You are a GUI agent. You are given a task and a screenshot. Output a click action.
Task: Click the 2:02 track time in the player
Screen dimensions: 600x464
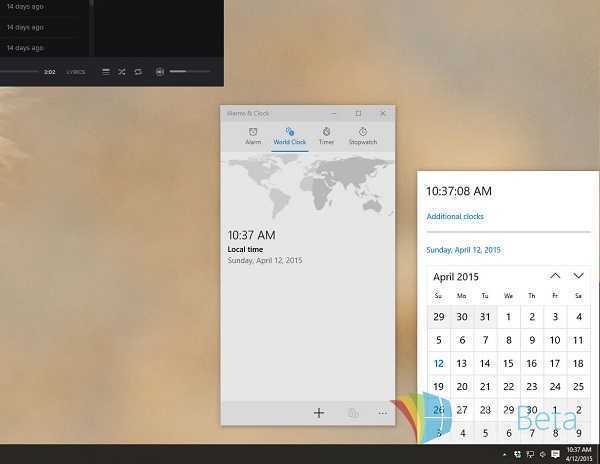point(49,72)
